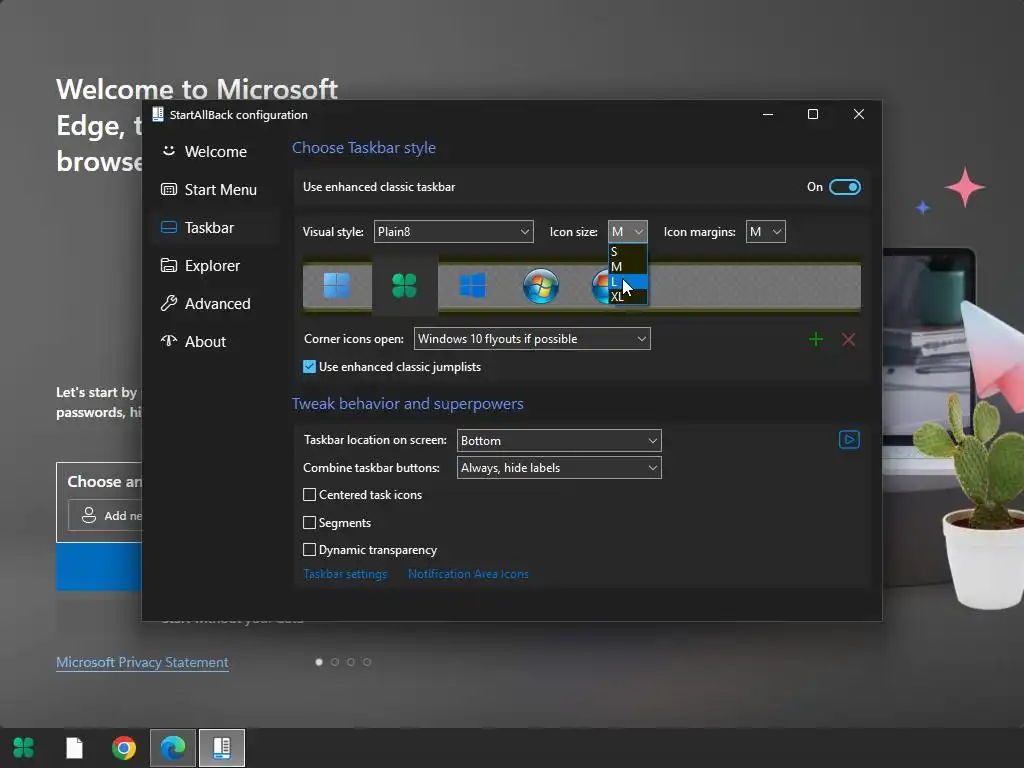The width and height of the screenshot is (1024, 768).
Task: Select the Taskbar section
Action: [214, 227]
